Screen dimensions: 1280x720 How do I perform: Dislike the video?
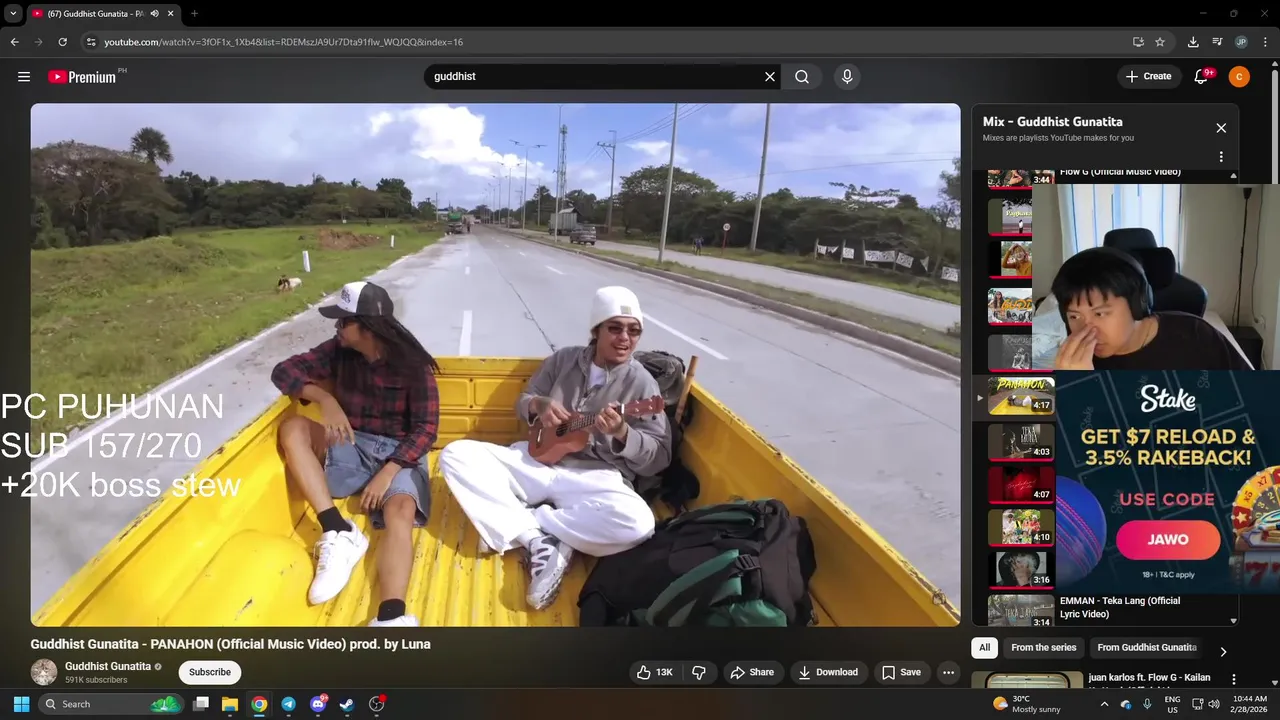point(699,673)
